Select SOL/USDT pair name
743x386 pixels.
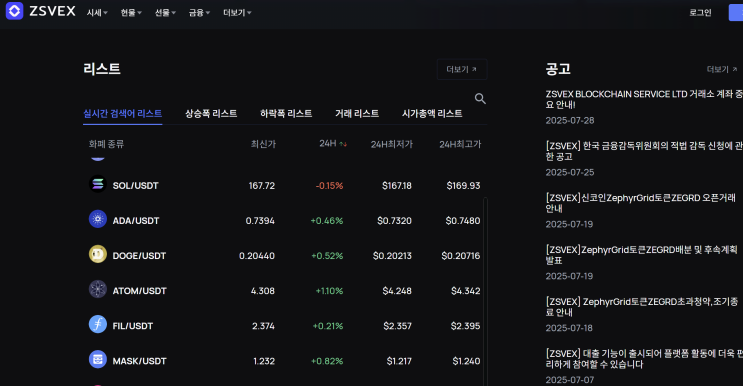click(136, 186)
